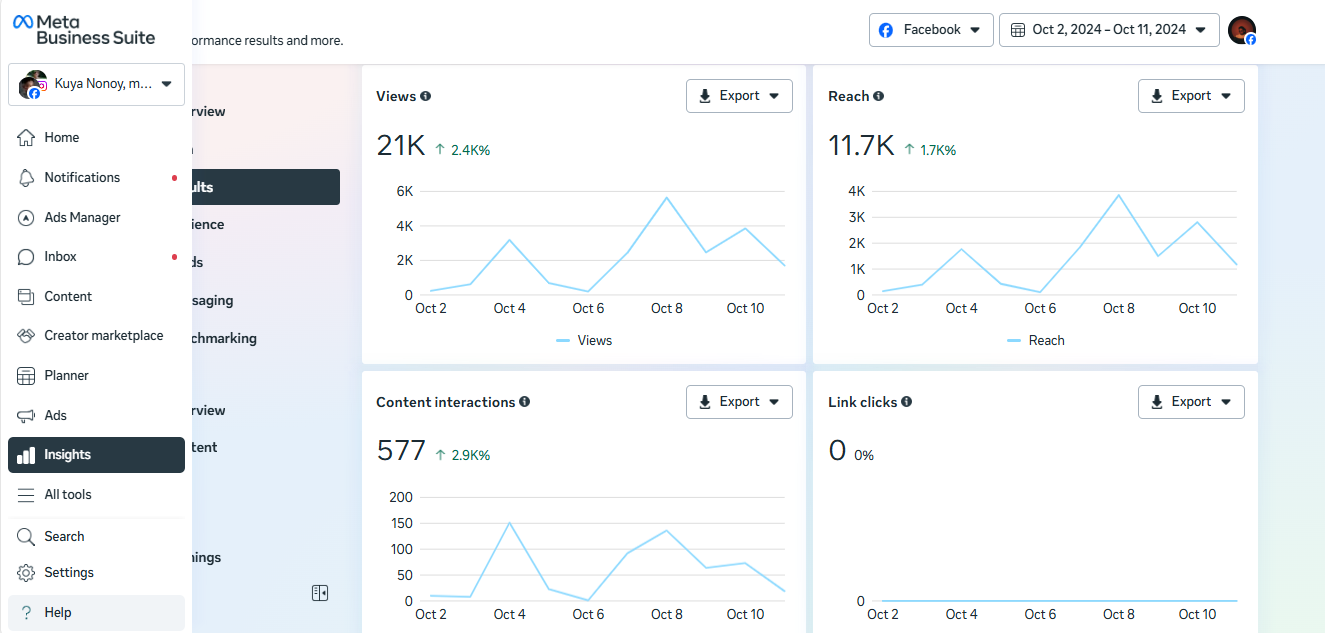1325x633 pixels.
Task: Click the Link clicks 0% value
Action: pos(864,455)
